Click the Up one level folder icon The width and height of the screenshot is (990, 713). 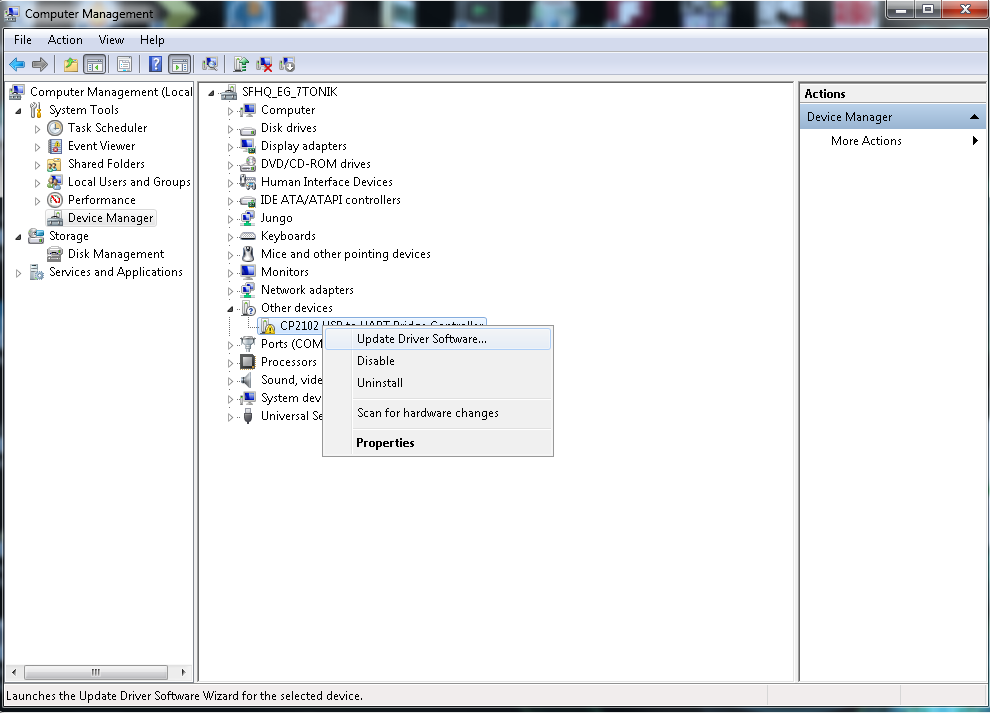point(71,64)
